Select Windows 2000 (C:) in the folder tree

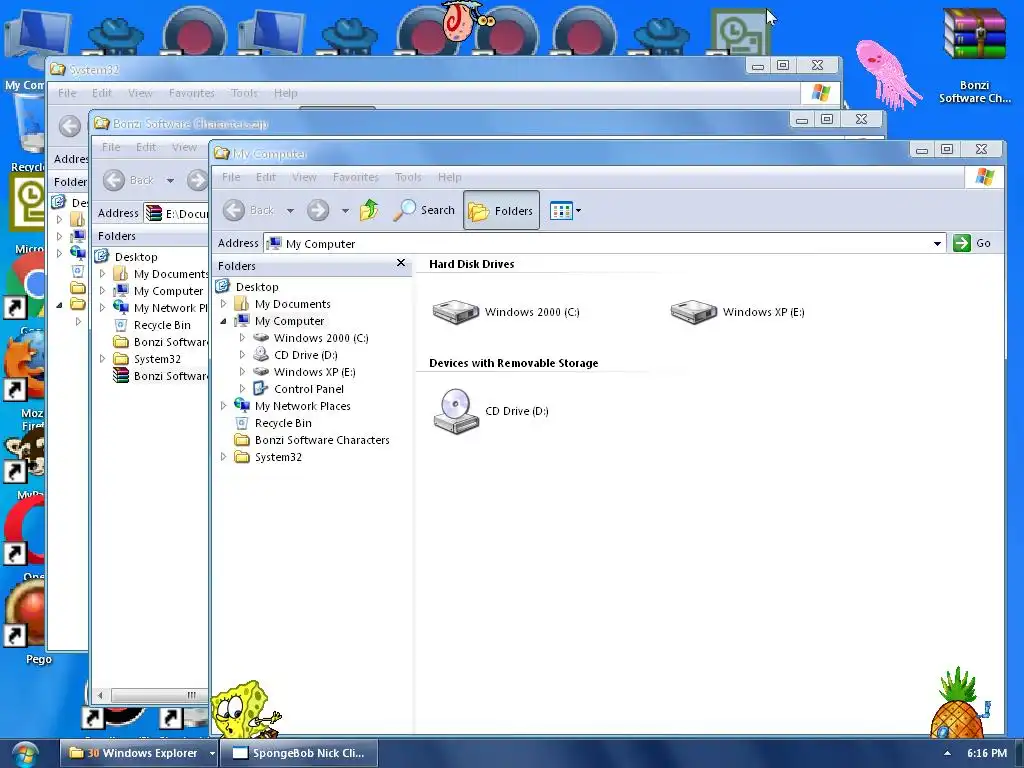pos(321,338)
